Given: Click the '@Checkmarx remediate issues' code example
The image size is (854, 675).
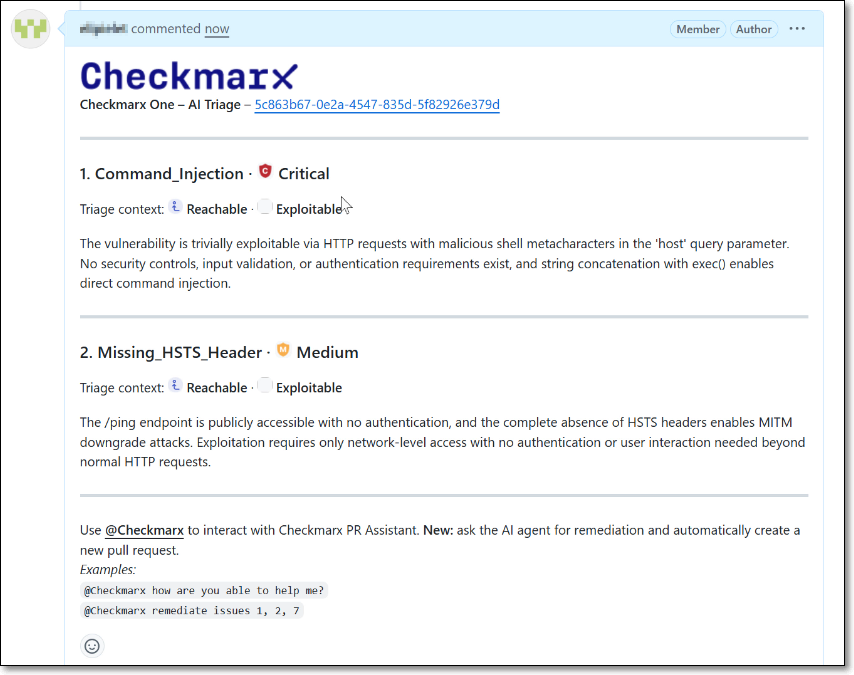Looking at the screenshot, I should (x=192, y=611).
